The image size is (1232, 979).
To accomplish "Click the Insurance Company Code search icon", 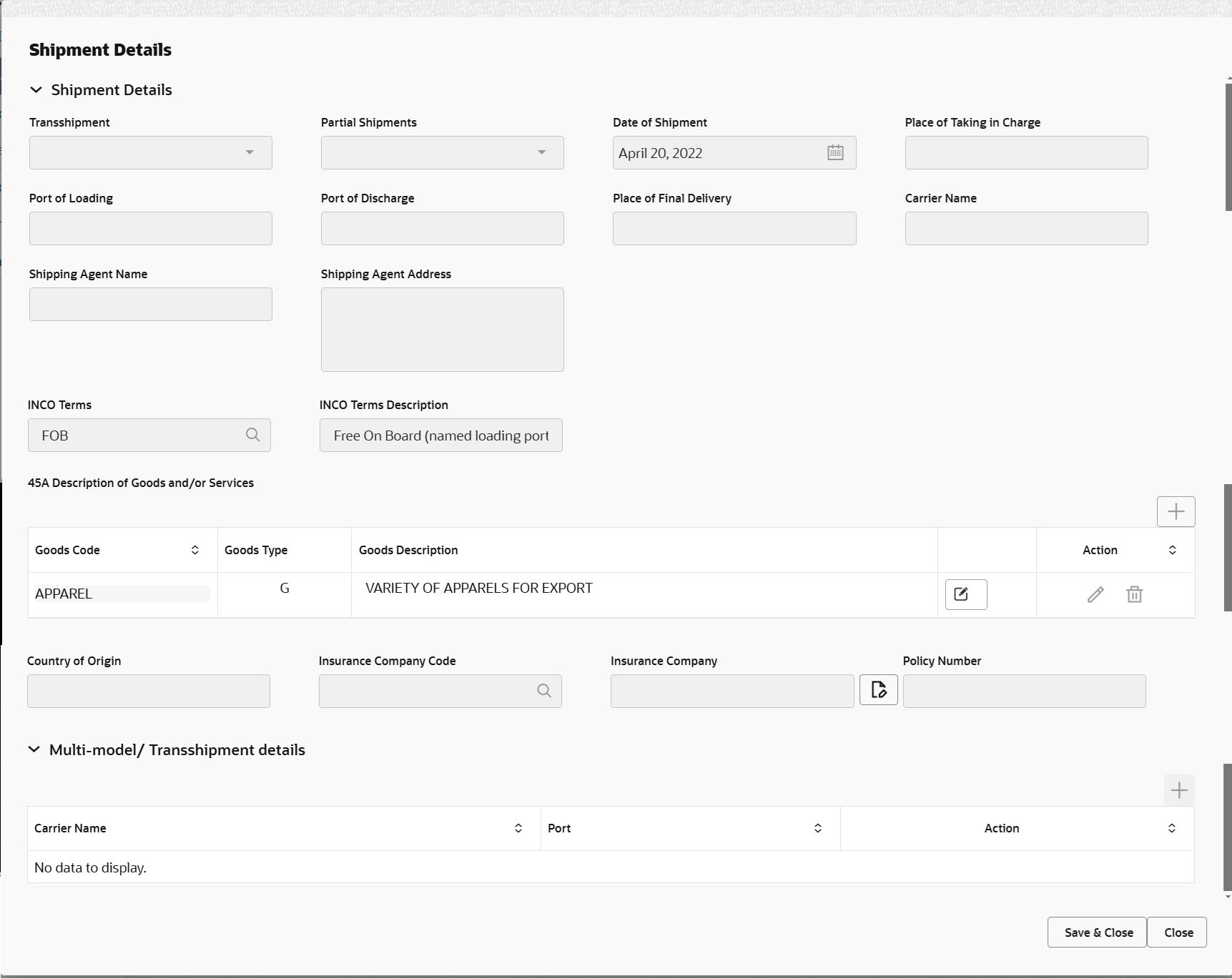I will [x=543, y=691].
